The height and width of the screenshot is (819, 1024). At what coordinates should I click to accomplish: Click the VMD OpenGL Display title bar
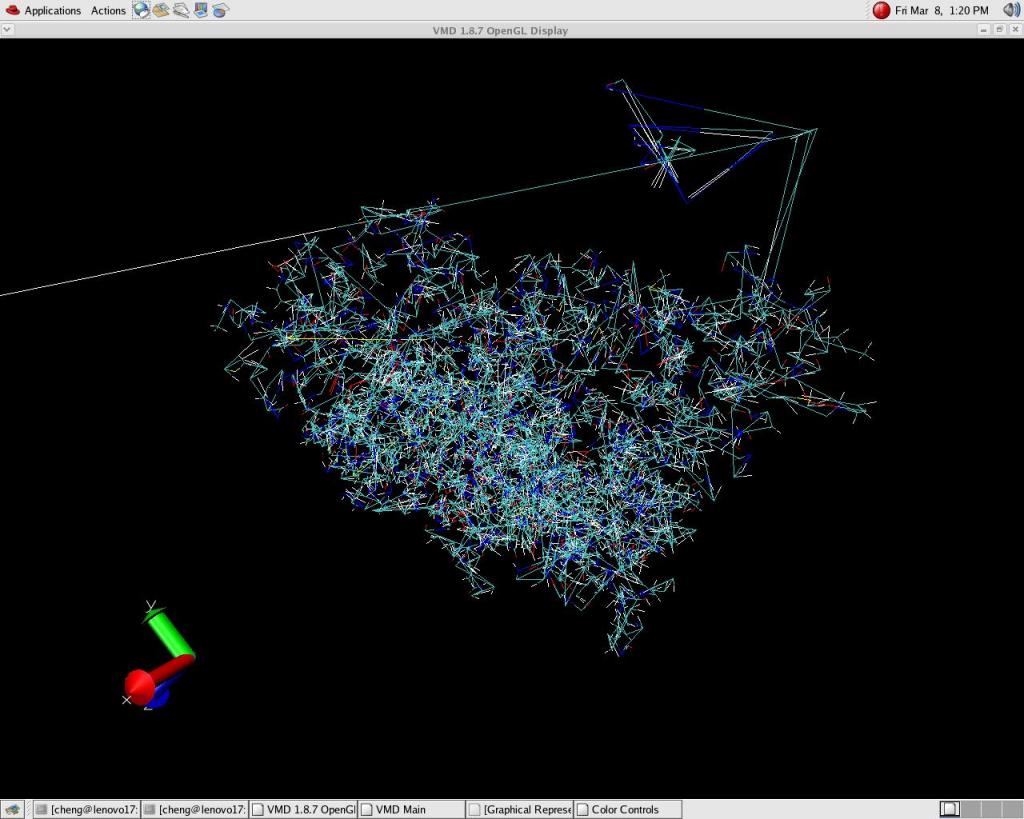(x=500, y=30)
